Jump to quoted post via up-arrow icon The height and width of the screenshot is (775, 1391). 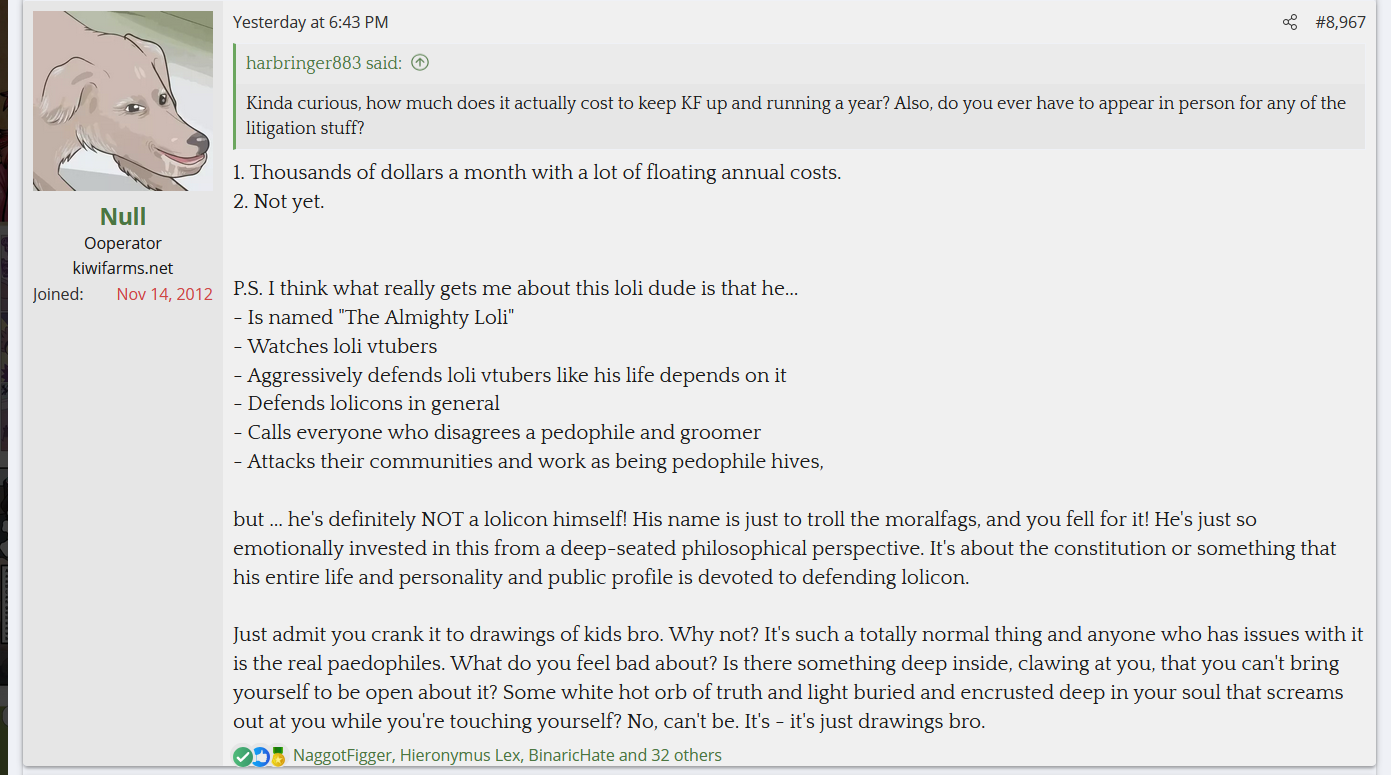coord(420,63)
